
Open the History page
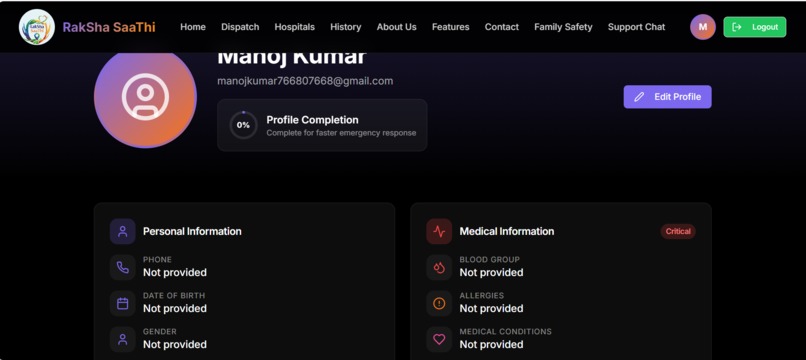(x=345, y=27)
